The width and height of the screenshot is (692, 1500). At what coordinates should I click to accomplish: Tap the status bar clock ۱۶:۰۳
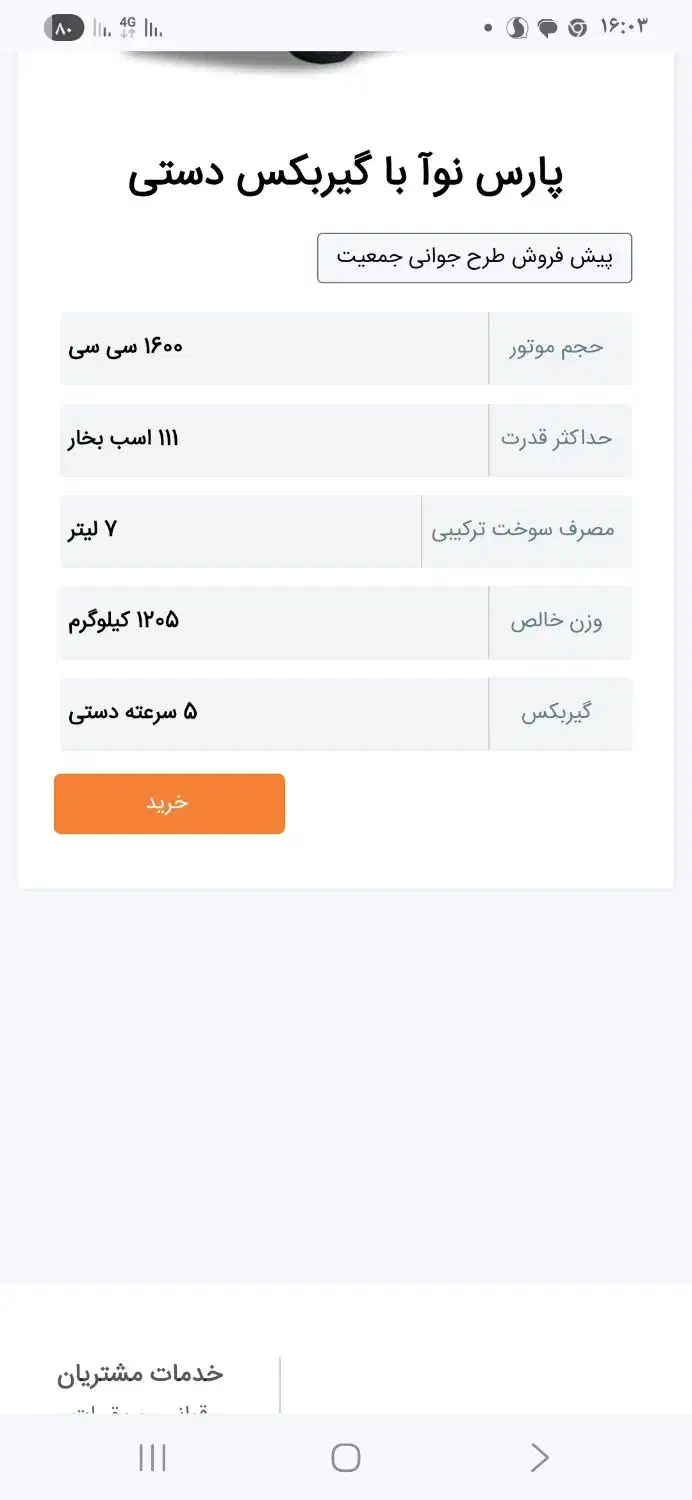point(625,27)
